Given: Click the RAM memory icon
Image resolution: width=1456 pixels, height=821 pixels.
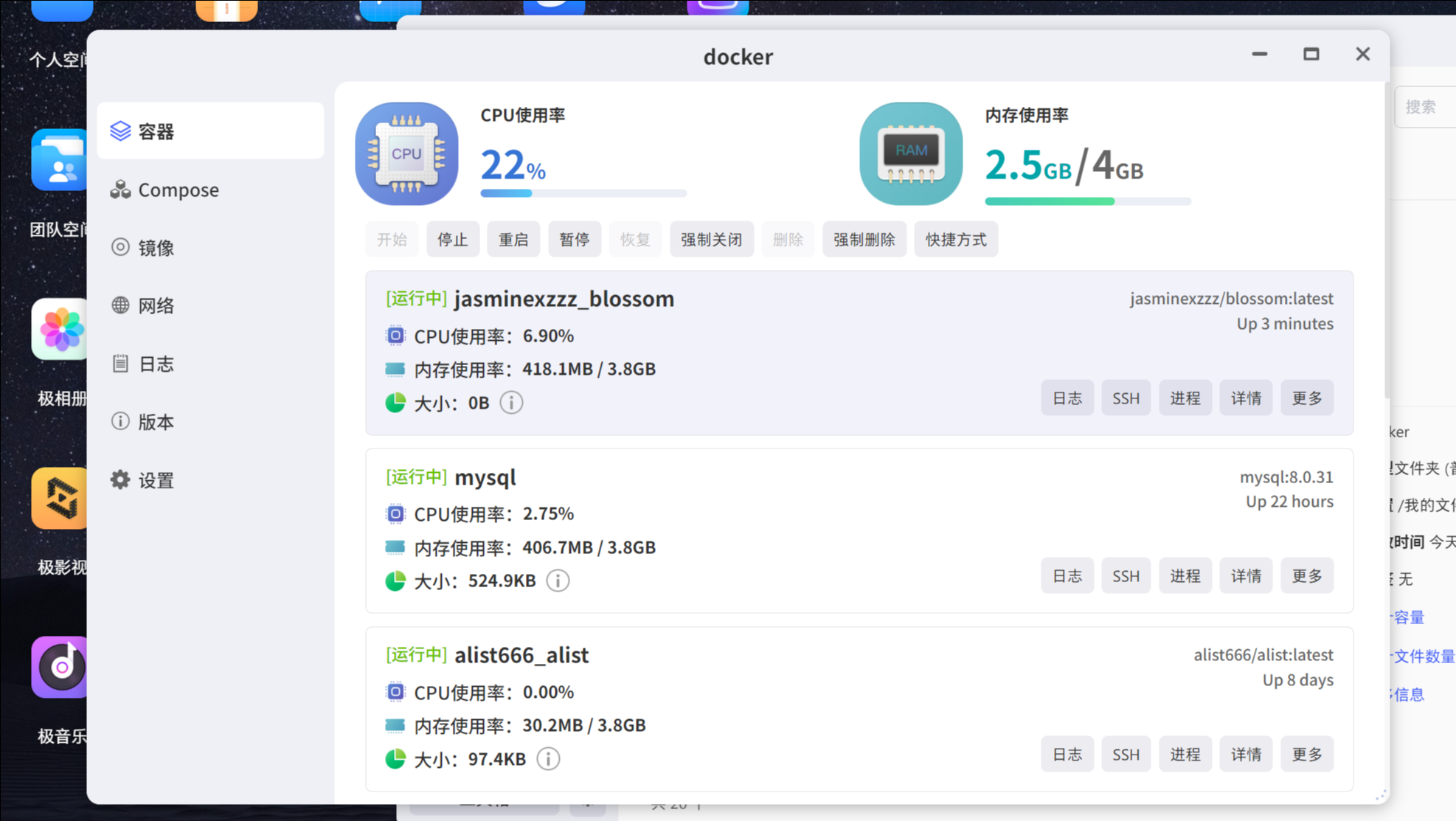Looking at the screenshot, I should tap(911, 153).
